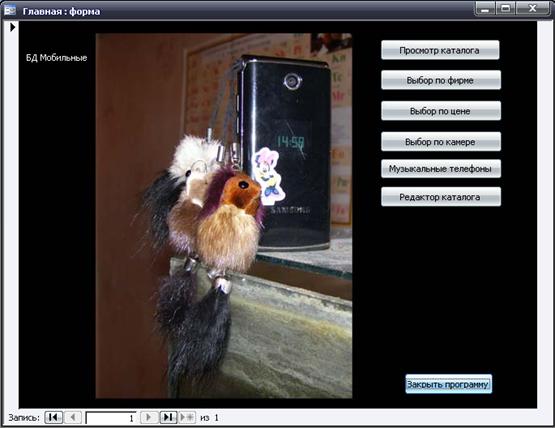Jump to the last record

point(168,417)
